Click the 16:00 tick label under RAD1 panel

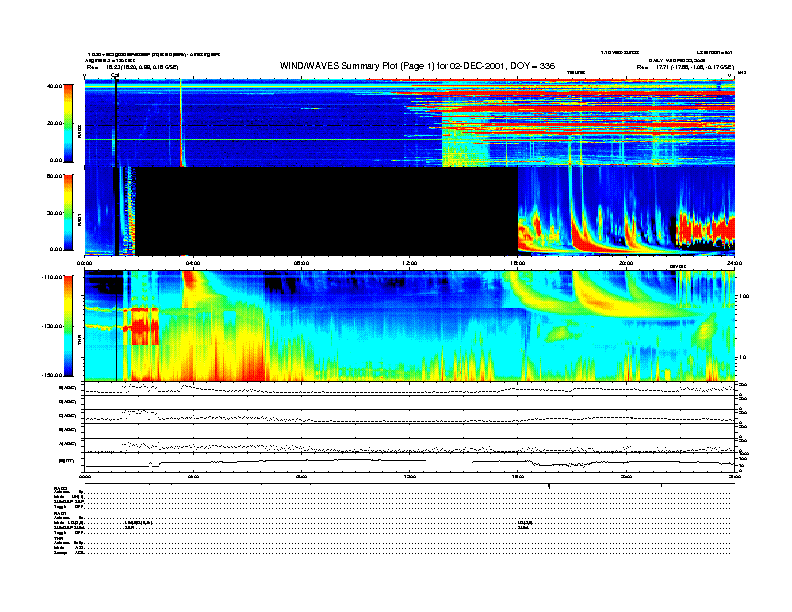(x=518, y=263)
